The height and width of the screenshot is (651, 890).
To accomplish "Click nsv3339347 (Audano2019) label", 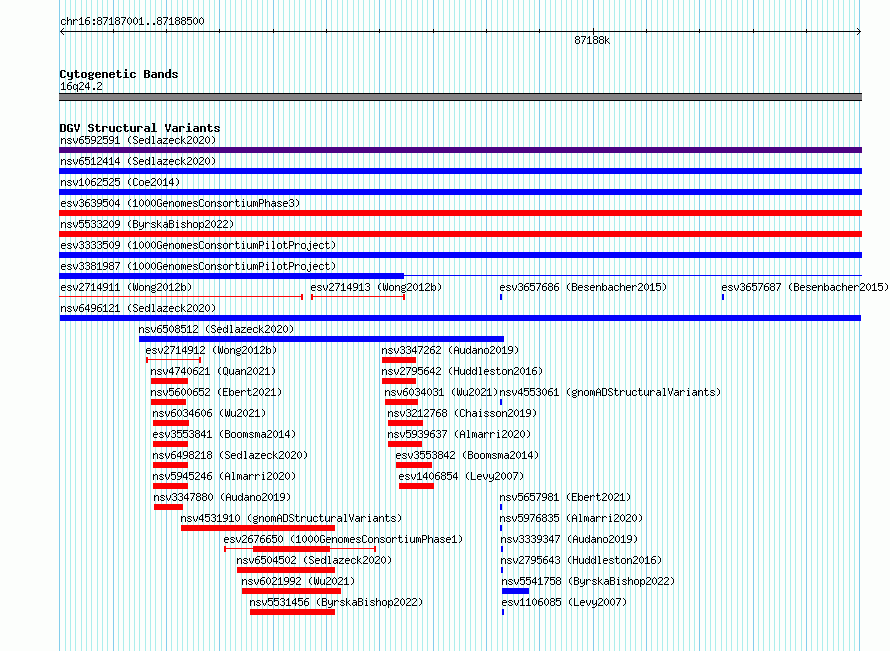I will 569,539.
